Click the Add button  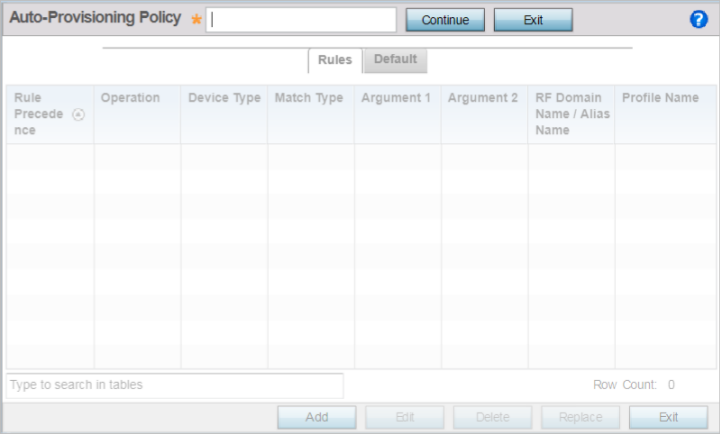(317, 417)
